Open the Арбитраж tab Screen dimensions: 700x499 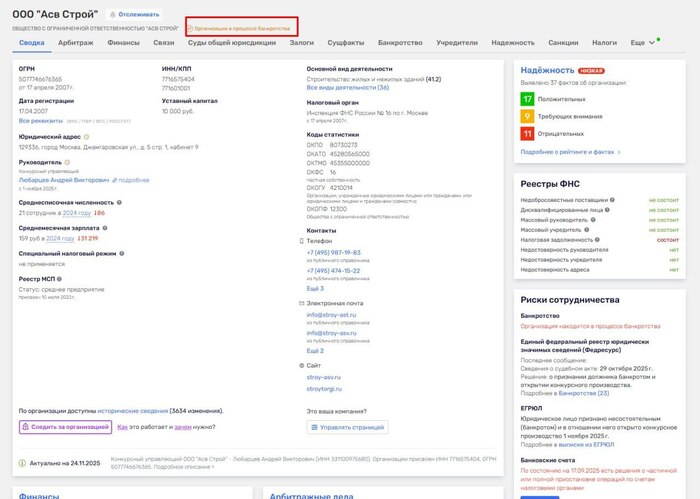pos(76,43)
